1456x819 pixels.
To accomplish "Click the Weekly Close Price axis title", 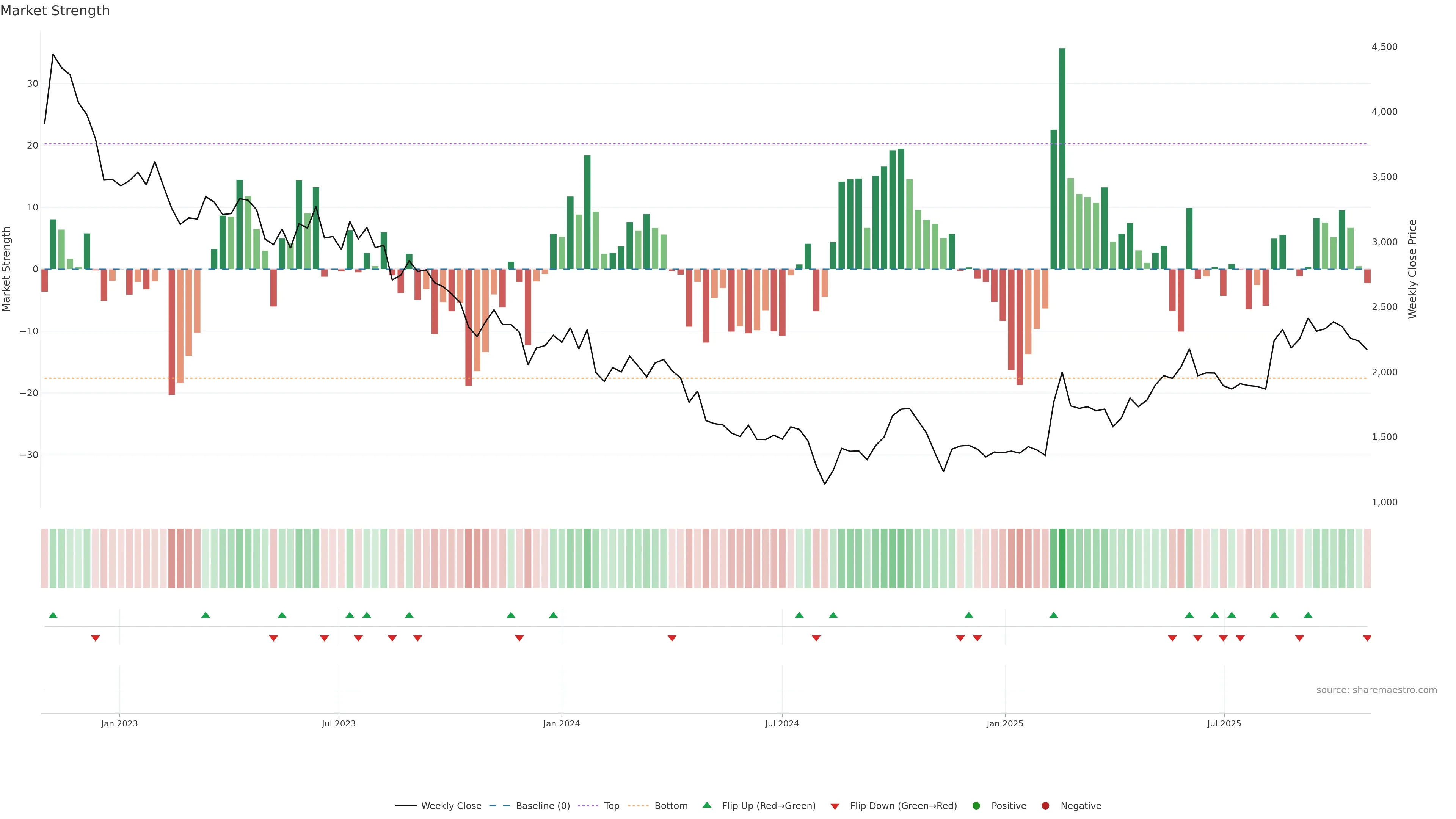I will (x=1412, y=269).
